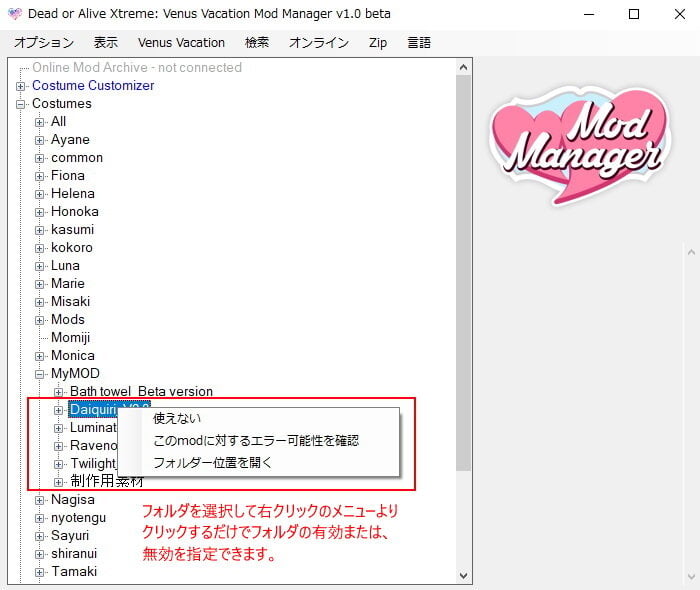Expand the 制作用素材 node
Image resolution: width=700 pixels, height=590 pixels.
[58, 482]
